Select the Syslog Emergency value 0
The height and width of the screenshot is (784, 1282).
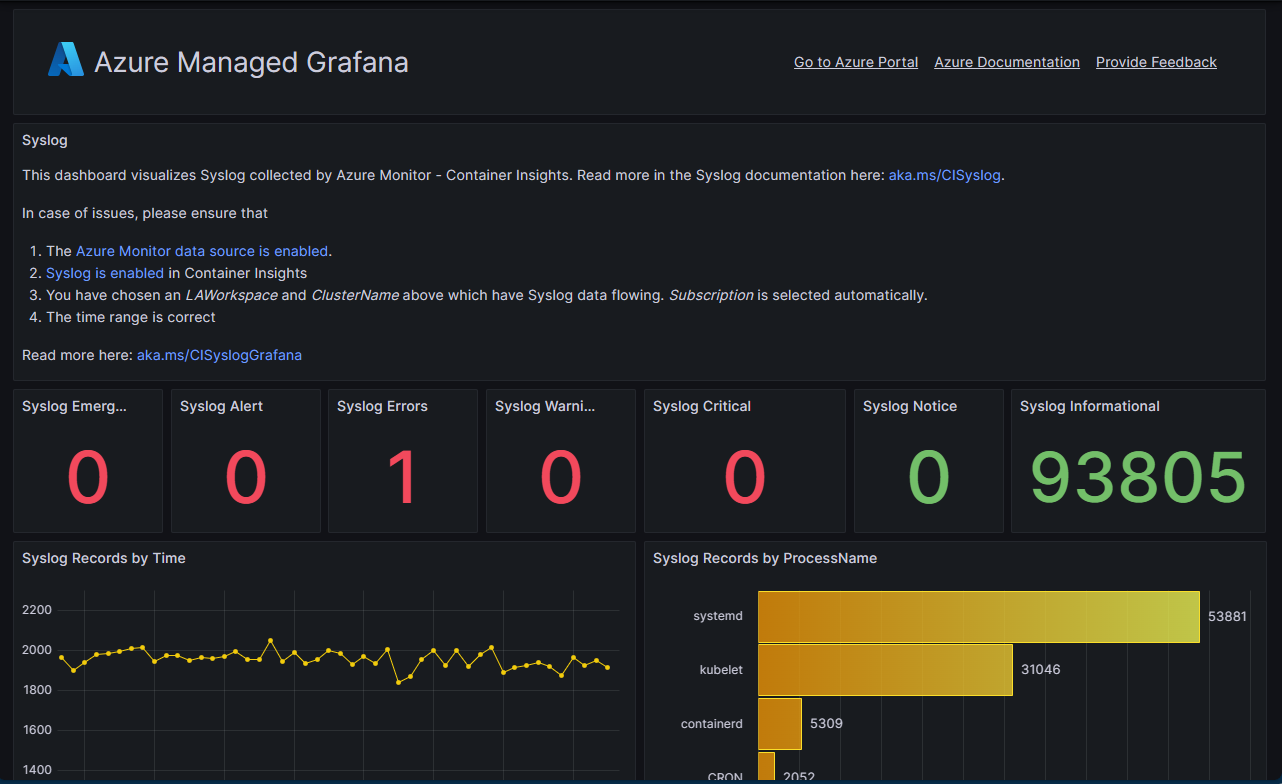(x=88, y=478)
